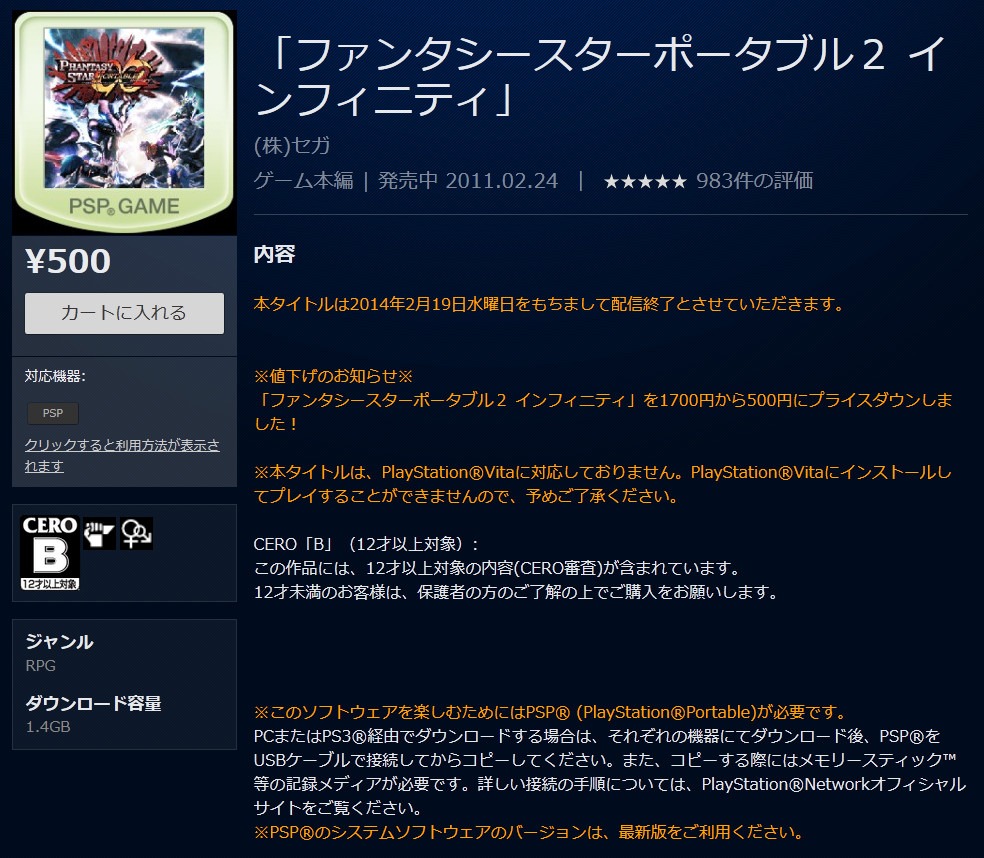Image resolution: width=984 pixels, height=858 pixels.
Task: Click the ジャンル RPG genre value
Action: click(41, 665)
